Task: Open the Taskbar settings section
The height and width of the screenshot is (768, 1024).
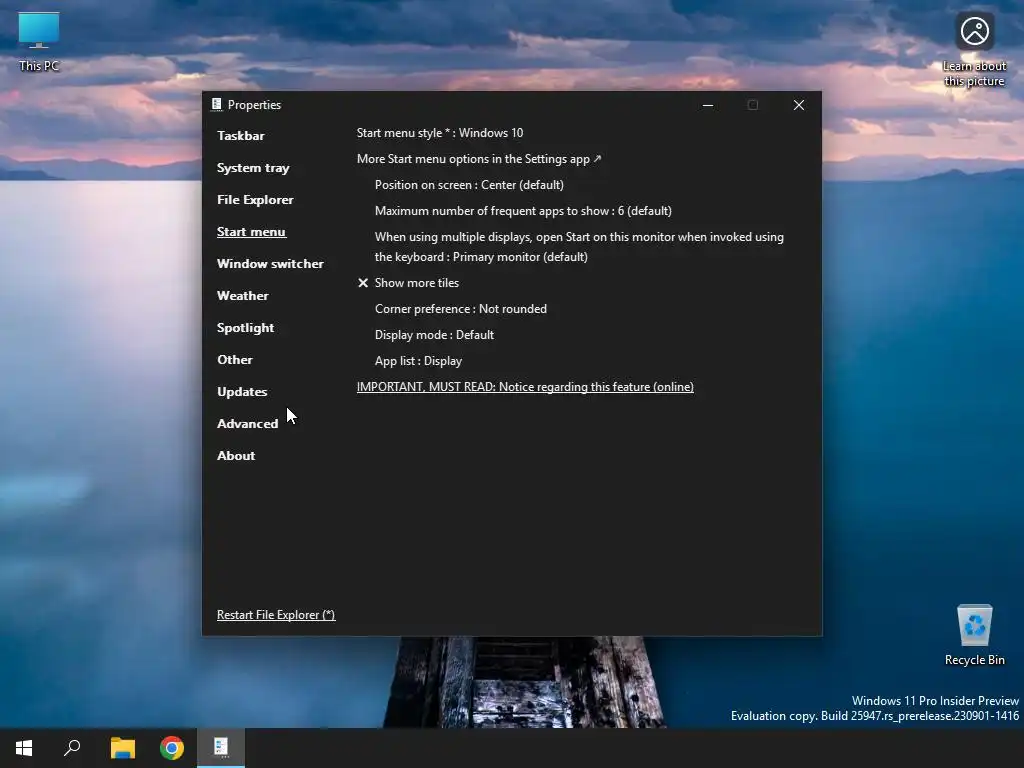Action: pyautogui.click(x=240, y=136)
